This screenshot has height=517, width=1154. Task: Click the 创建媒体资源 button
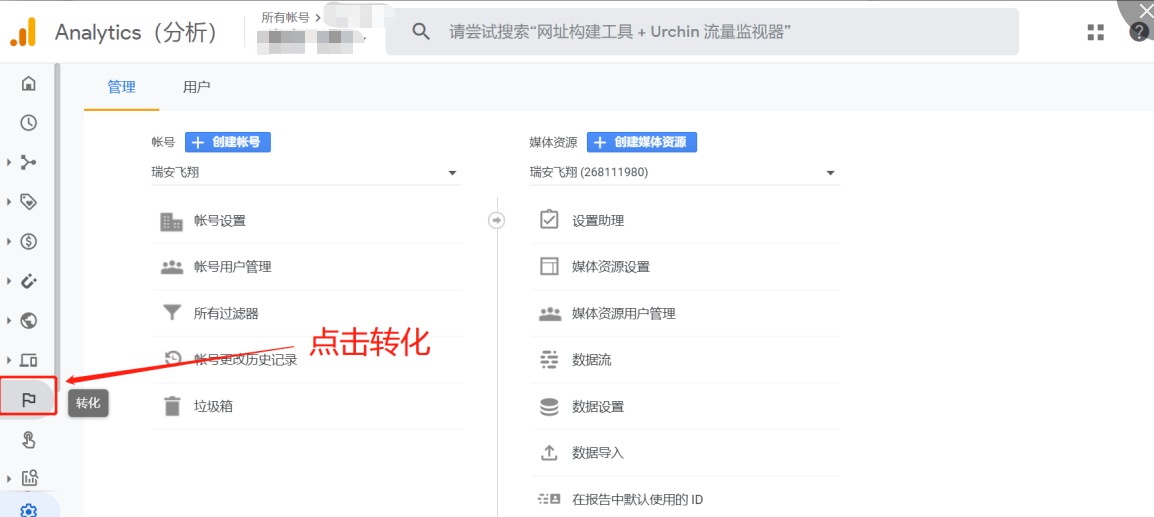[641, 142]
